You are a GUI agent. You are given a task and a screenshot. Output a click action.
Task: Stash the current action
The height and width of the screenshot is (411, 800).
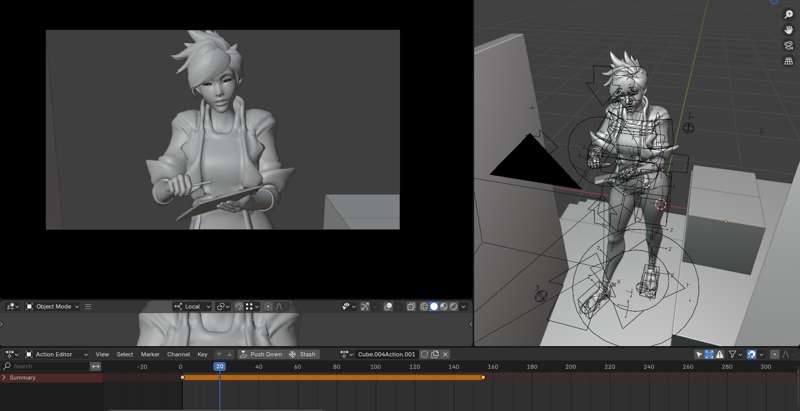pos(303,354)
